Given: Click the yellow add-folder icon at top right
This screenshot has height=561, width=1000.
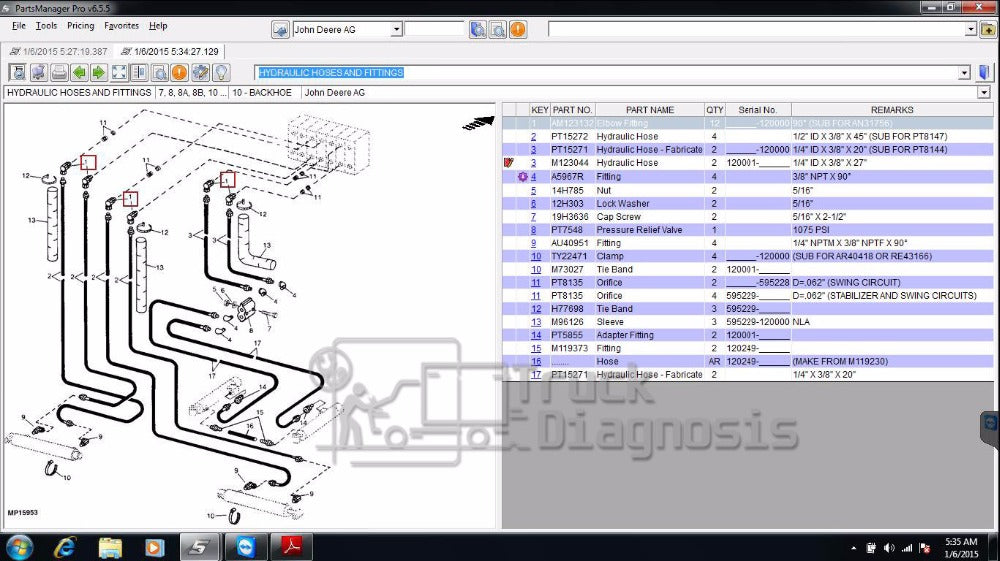Looking at the screenshot, I should point(987,29).
